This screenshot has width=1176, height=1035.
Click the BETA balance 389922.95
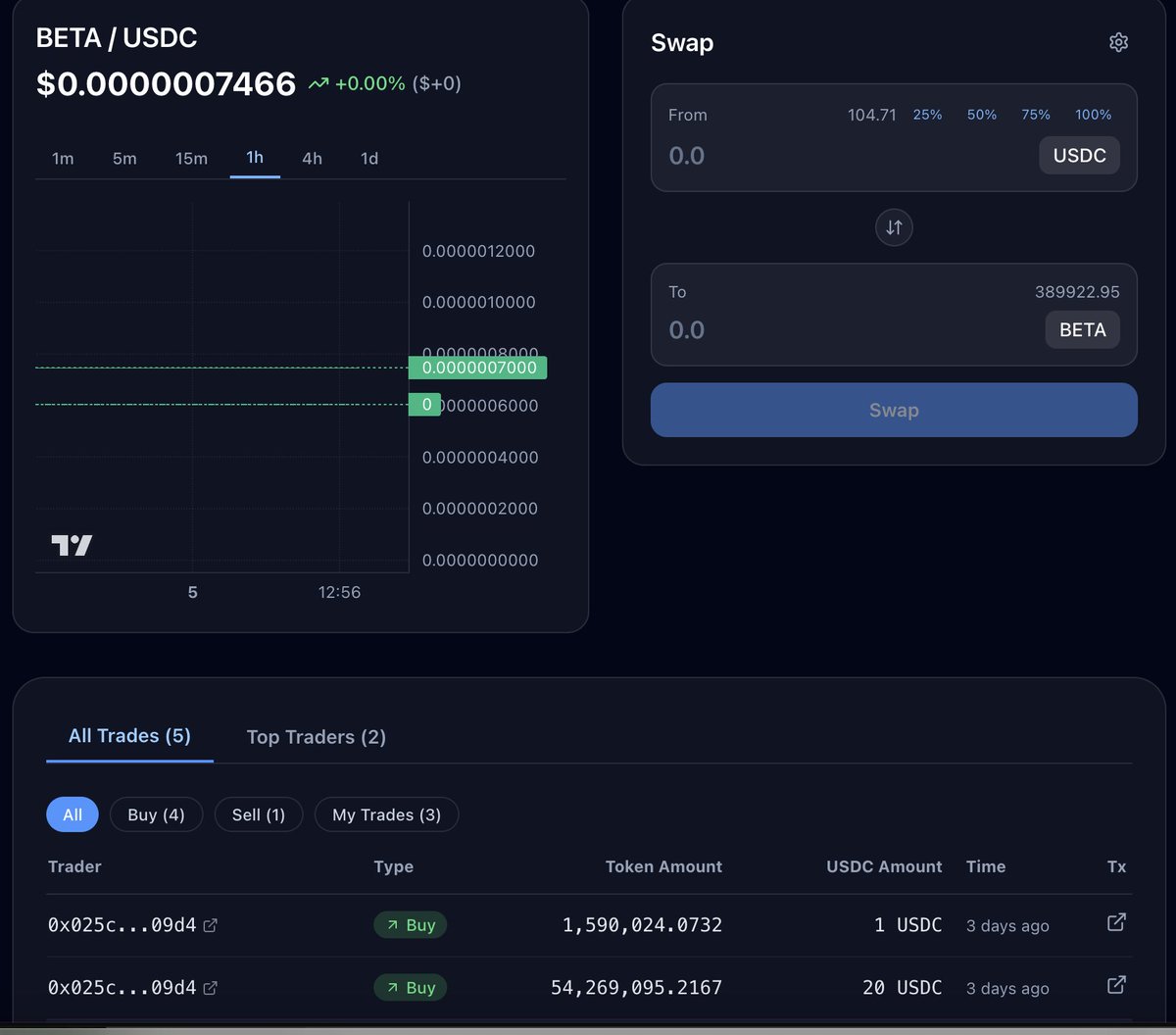tap(1077, 292)
